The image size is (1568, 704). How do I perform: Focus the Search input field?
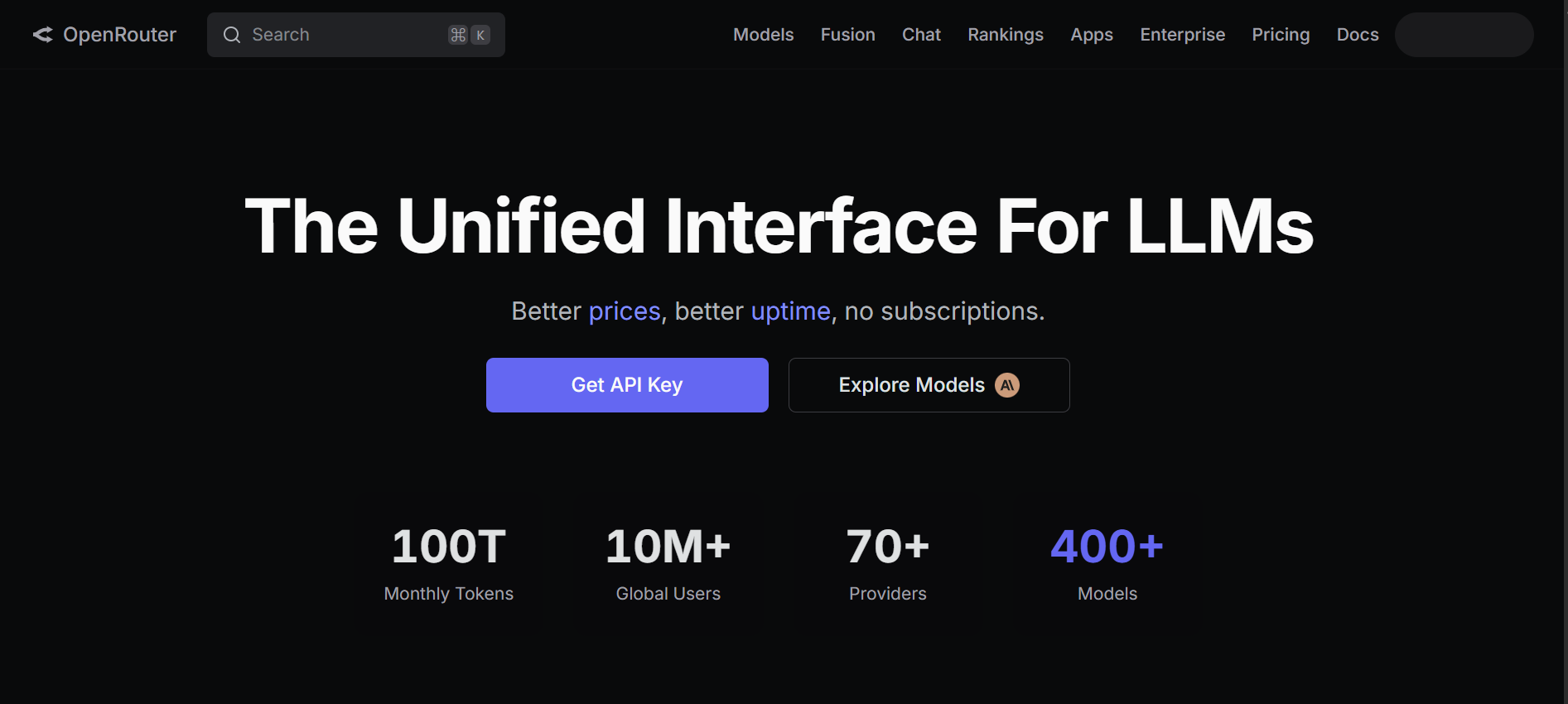pyautogui.click(x=356, y=35)
